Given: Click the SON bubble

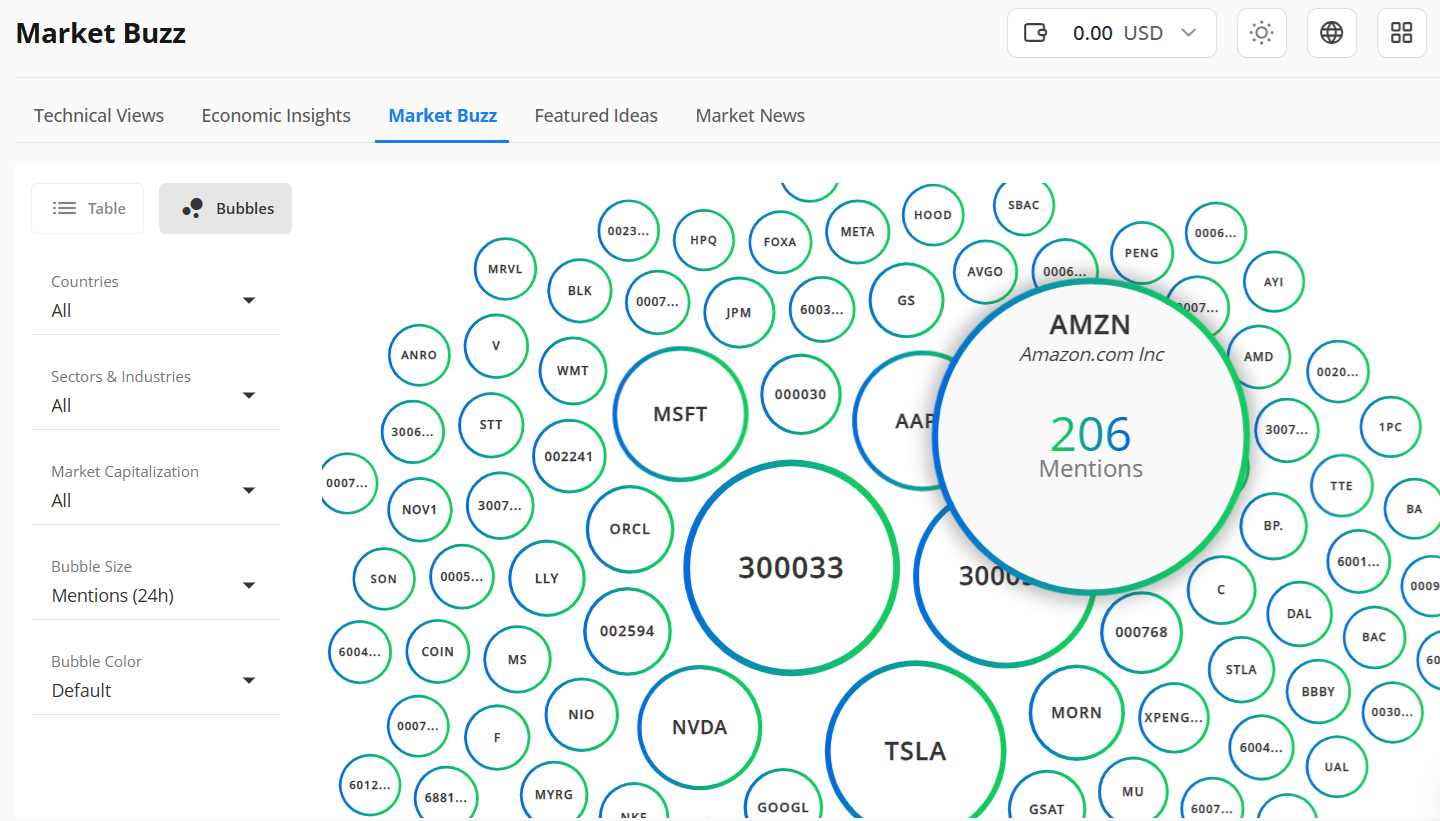Looking at the screenshot, I should pos(384,579).
